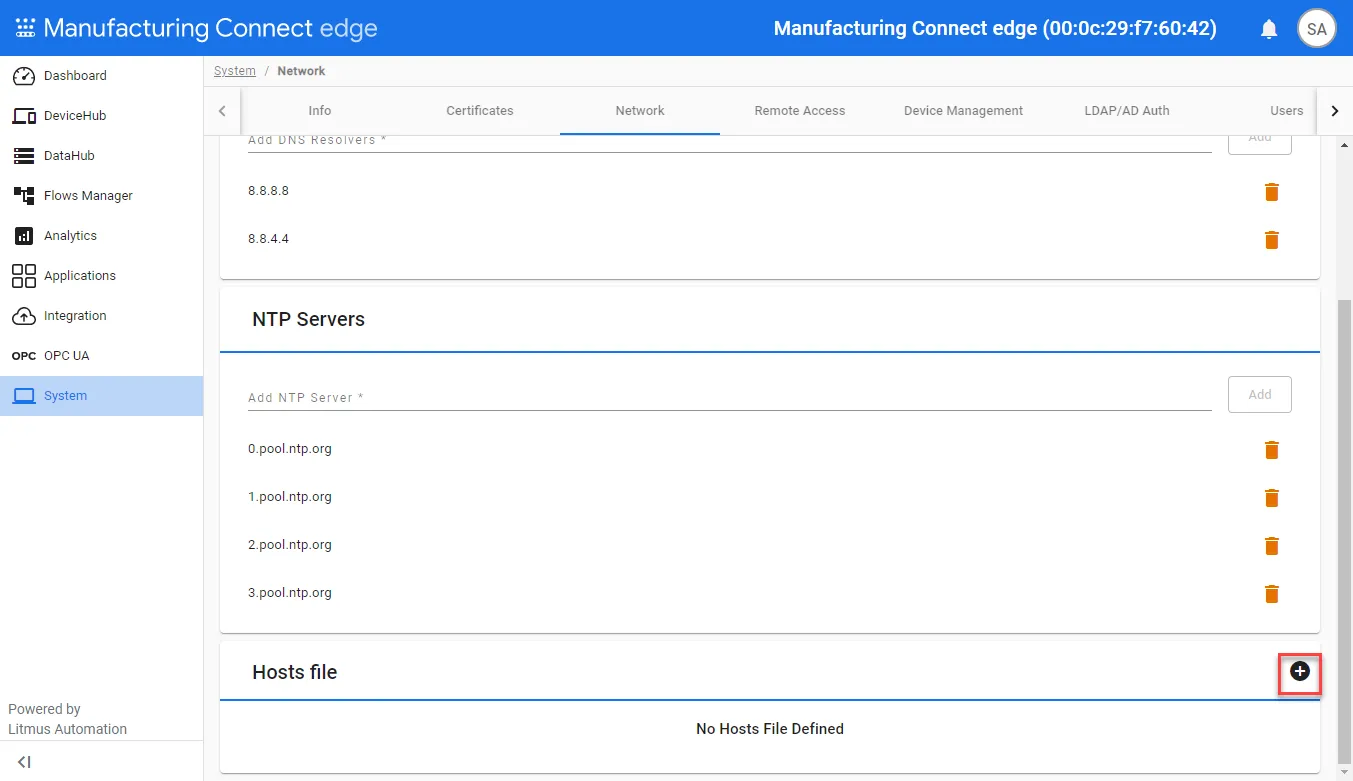The width and height of the screenshot is (1353, 781).
Task: Switch to the Remote Access tab
Action: pos(800,111)
